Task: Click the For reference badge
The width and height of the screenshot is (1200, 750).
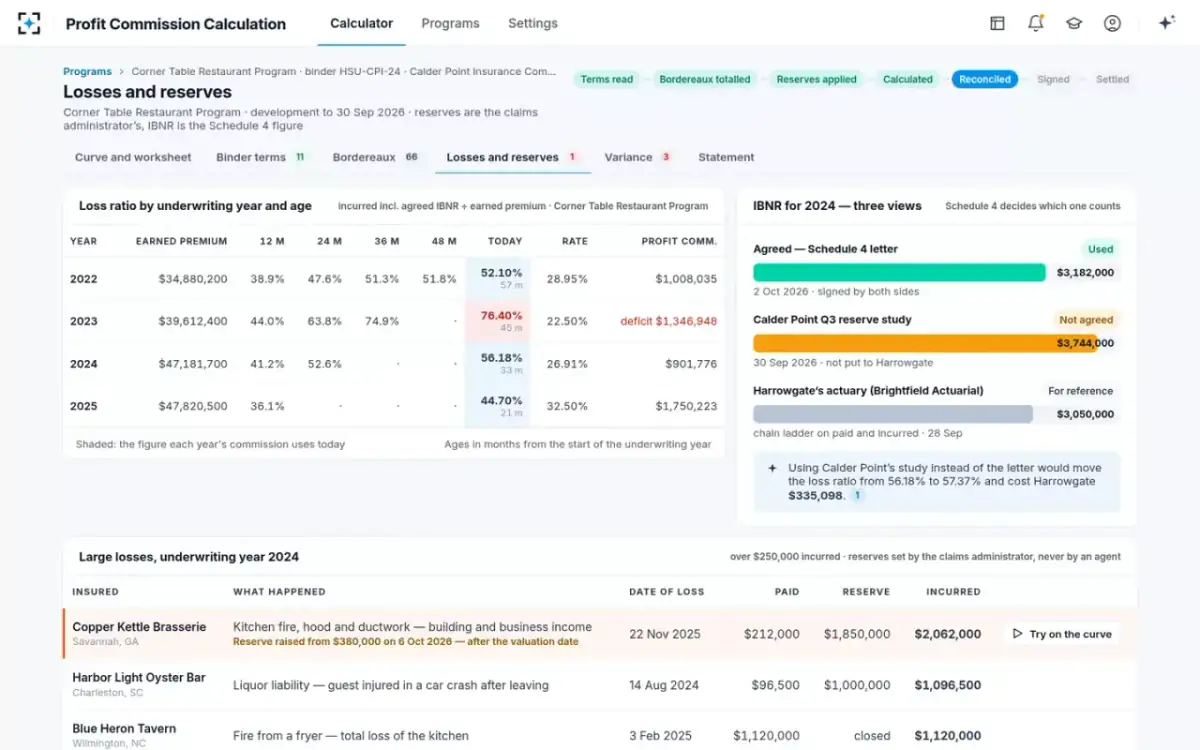Action: (1080, 391)
